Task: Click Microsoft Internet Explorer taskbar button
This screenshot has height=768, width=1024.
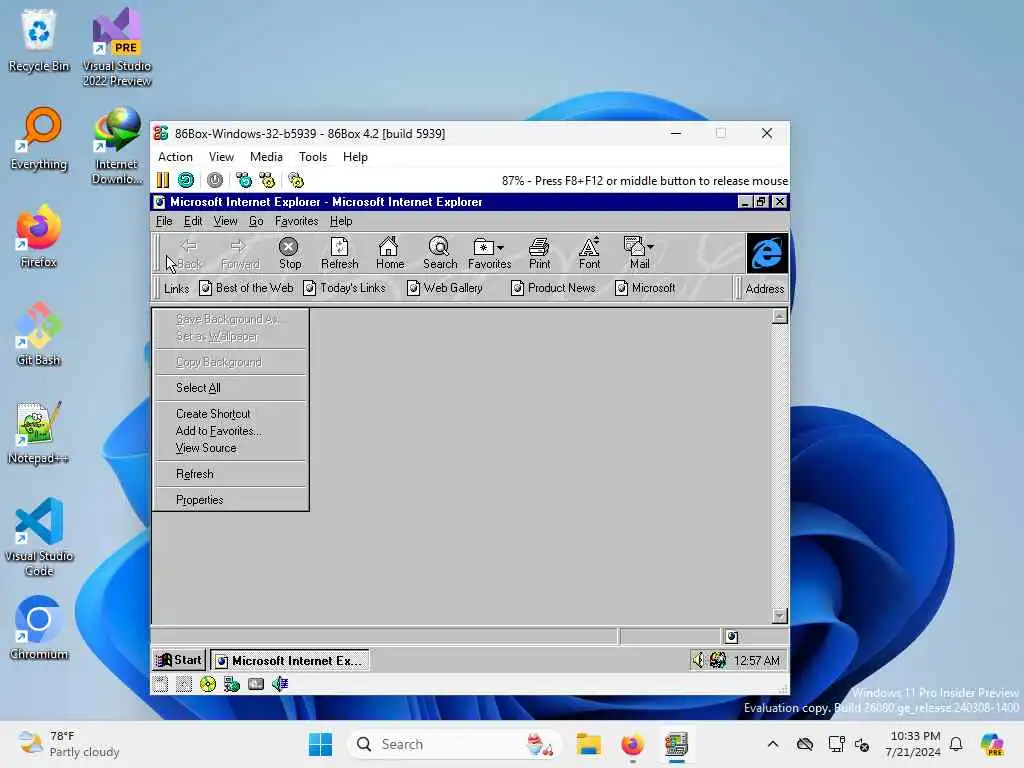Action: [x=290, y=660]
